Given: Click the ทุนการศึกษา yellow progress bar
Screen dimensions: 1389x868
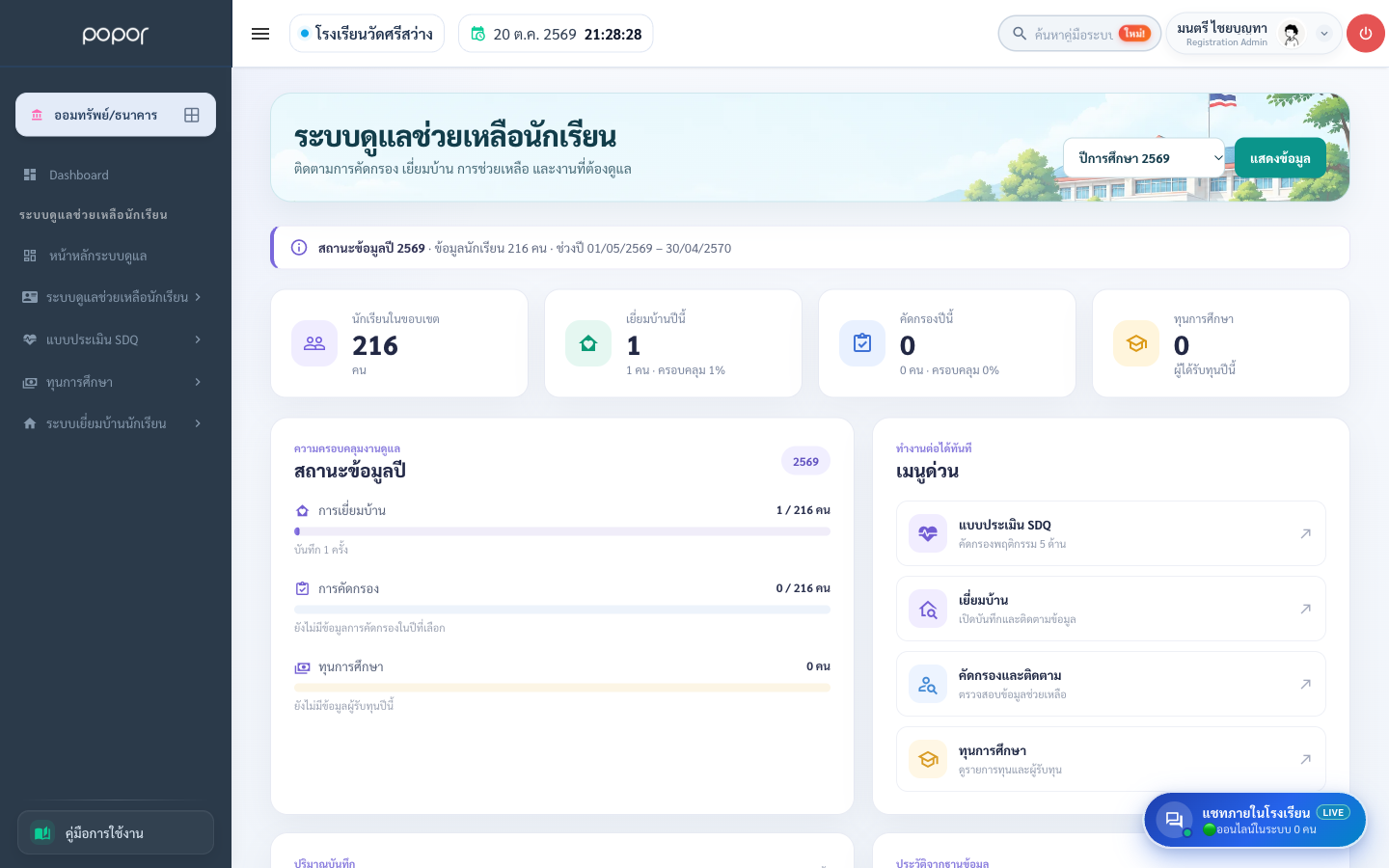Looking at the screenshot, I should [x=562, y=688].
